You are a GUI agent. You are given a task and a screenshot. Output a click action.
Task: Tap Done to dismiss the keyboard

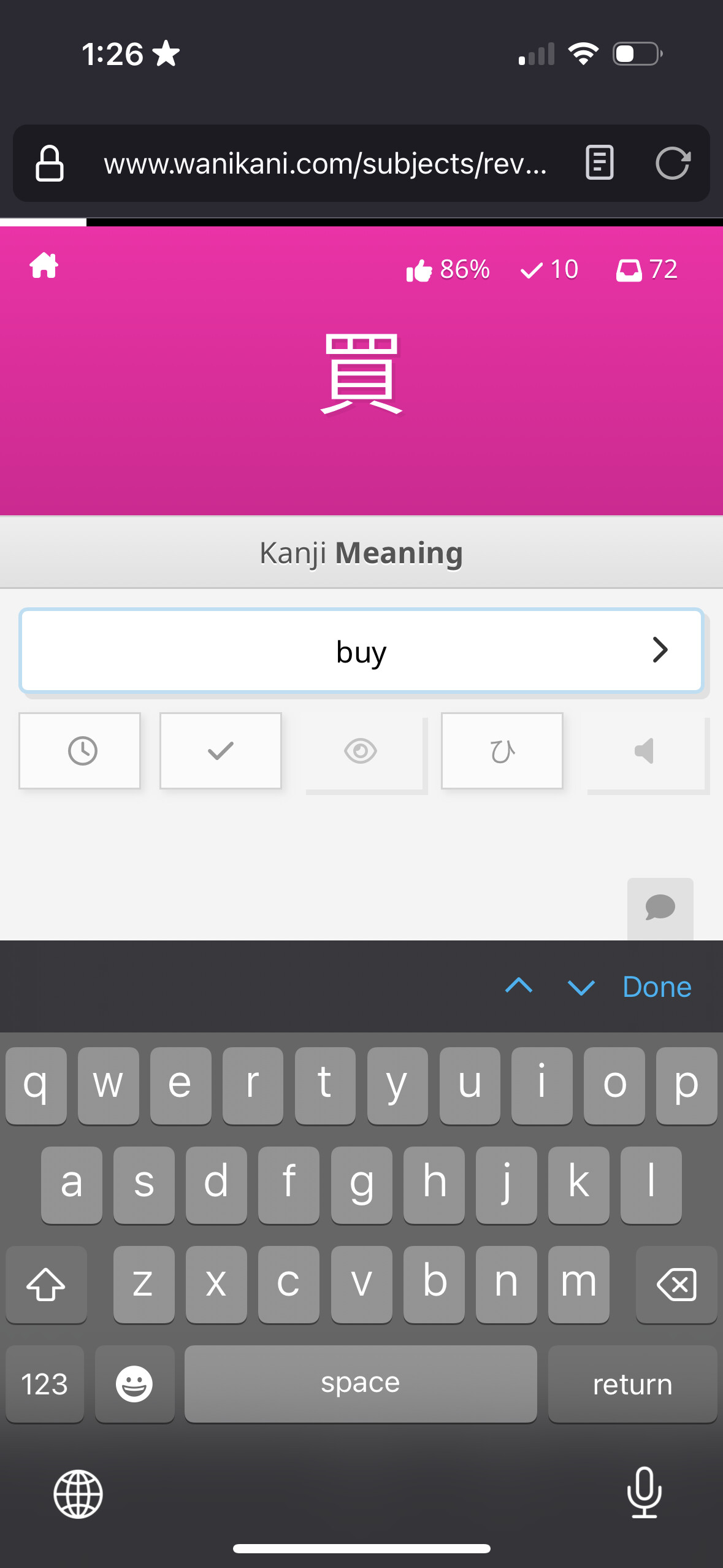point(657,986)
